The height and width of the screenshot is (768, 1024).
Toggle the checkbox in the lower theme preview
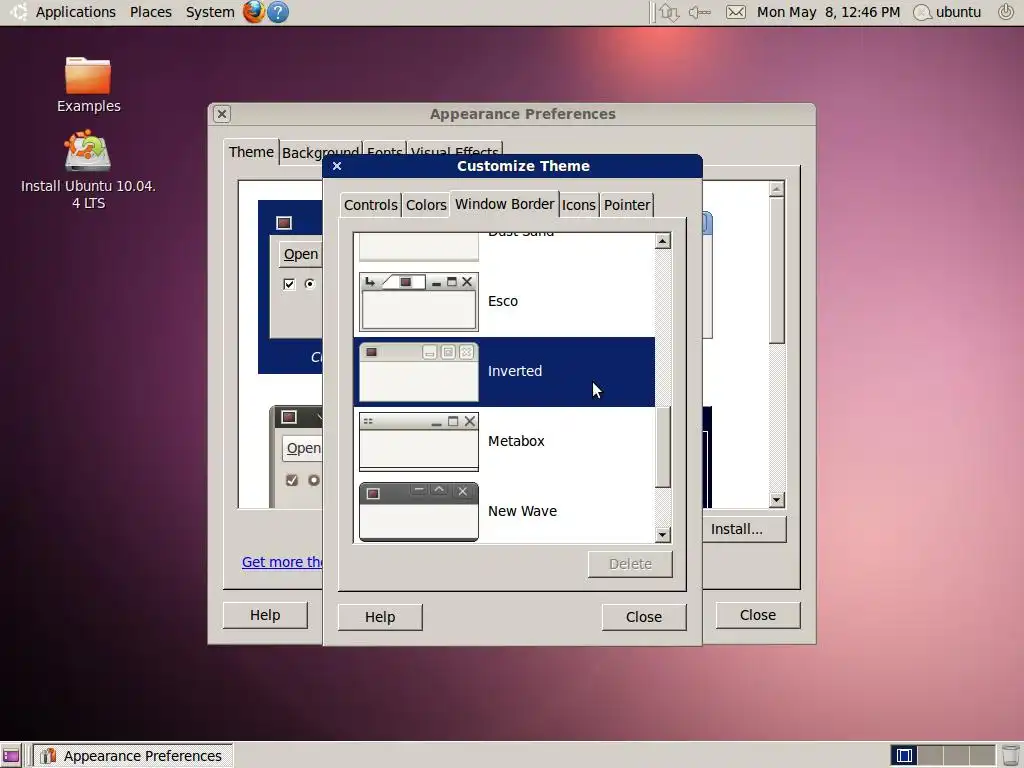point(292,480)
